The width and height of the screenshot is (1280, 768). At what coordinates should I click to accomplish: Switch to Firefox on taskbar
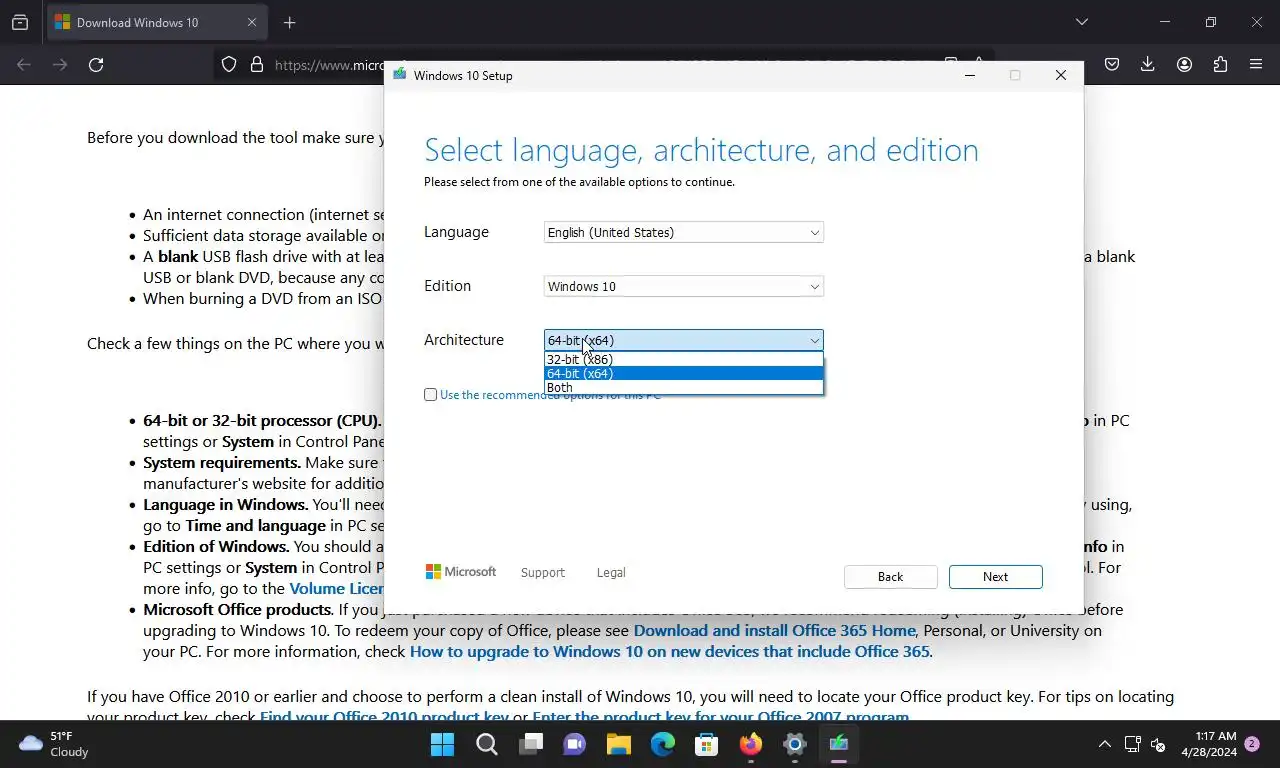pos(751,744)
